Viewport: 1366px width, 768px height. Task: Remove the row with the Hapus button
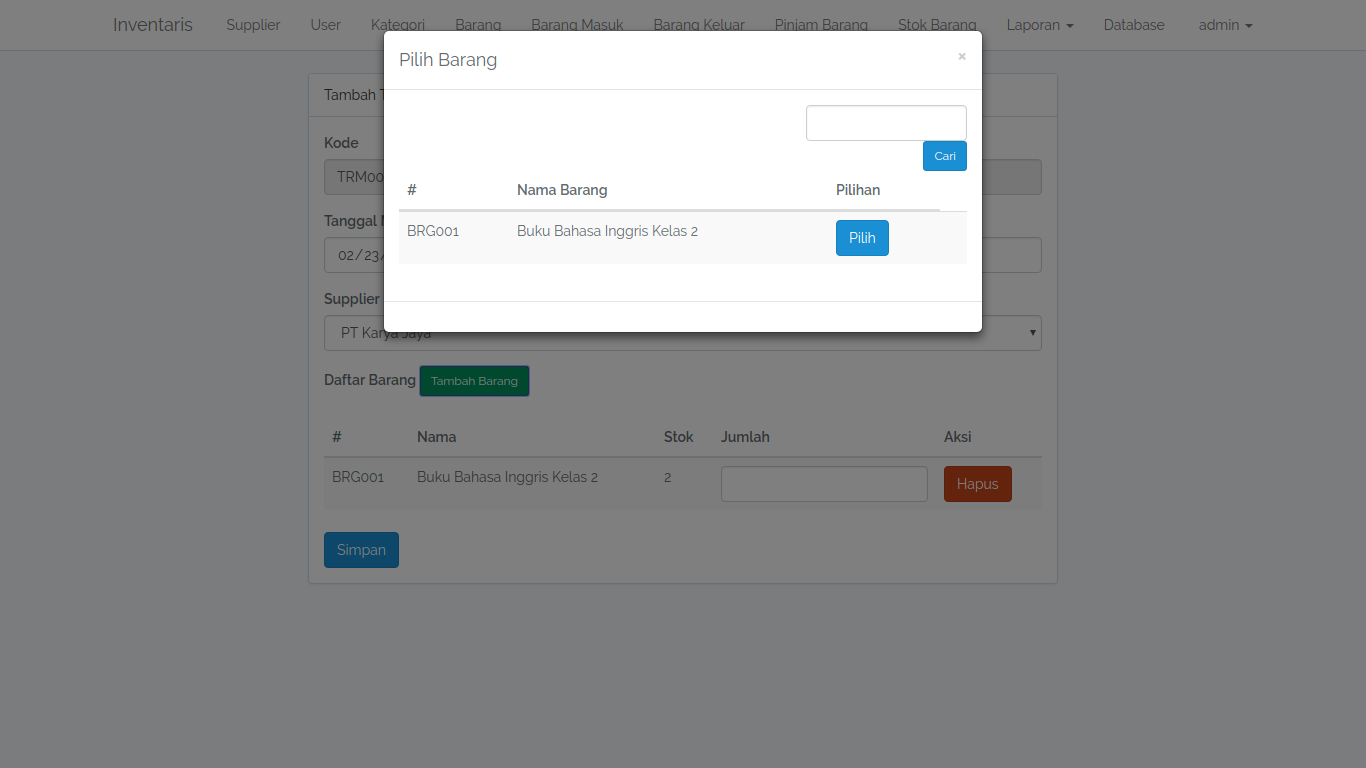[978, 484]
